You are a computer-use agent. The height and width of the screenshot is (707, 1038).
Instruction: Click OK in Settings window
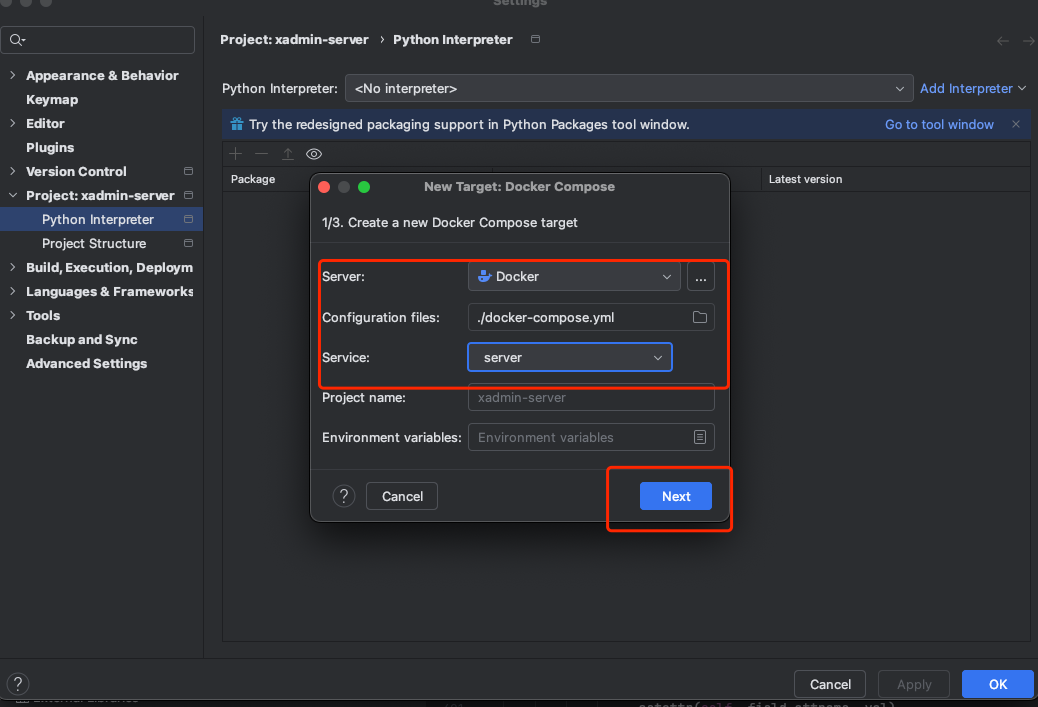(998, 684)
